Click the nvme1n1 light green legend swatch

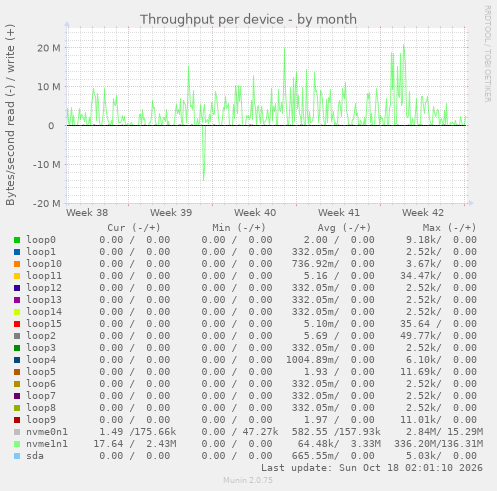pos(17,444)
